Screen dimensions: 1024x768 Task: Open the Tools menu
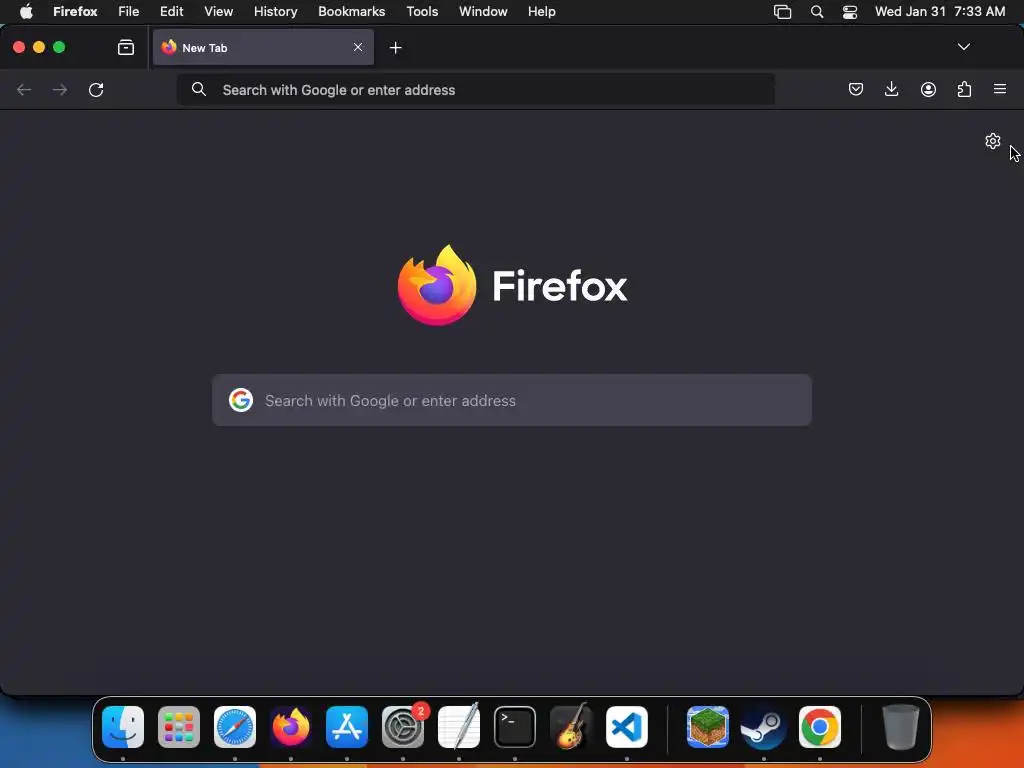pos(423,11)
